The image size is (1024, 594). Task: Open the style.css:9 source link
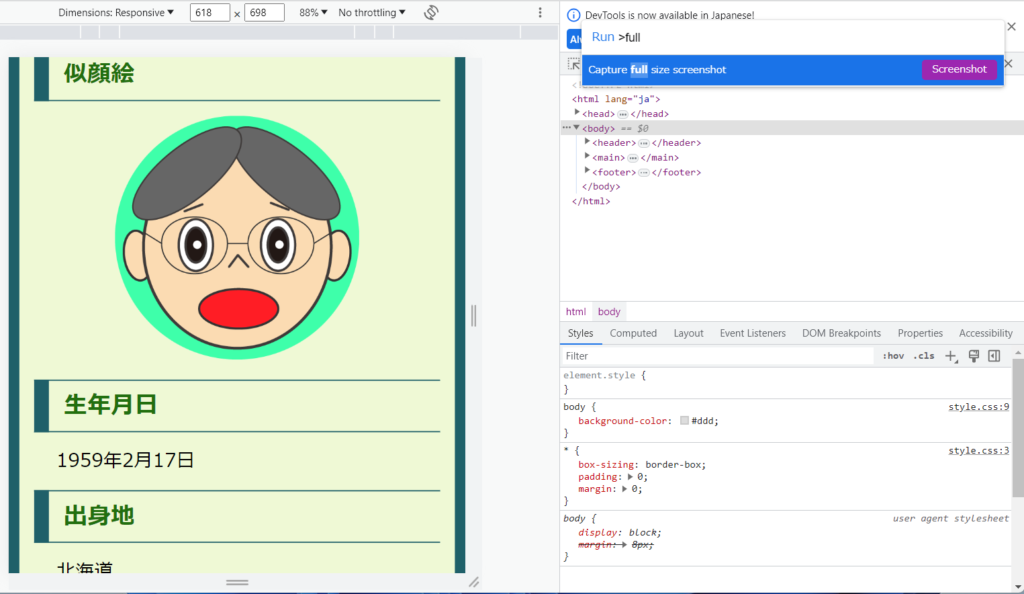click(978, 407)
